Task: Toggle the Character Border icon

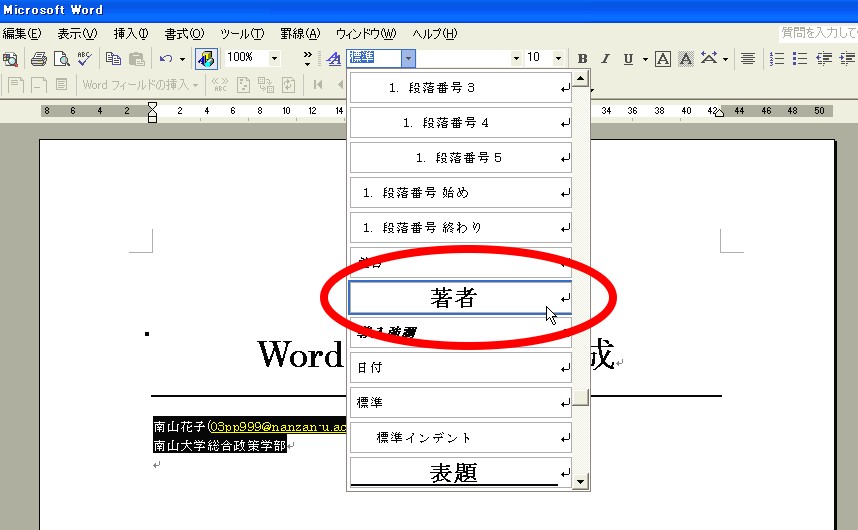Action: coord(663,59)
